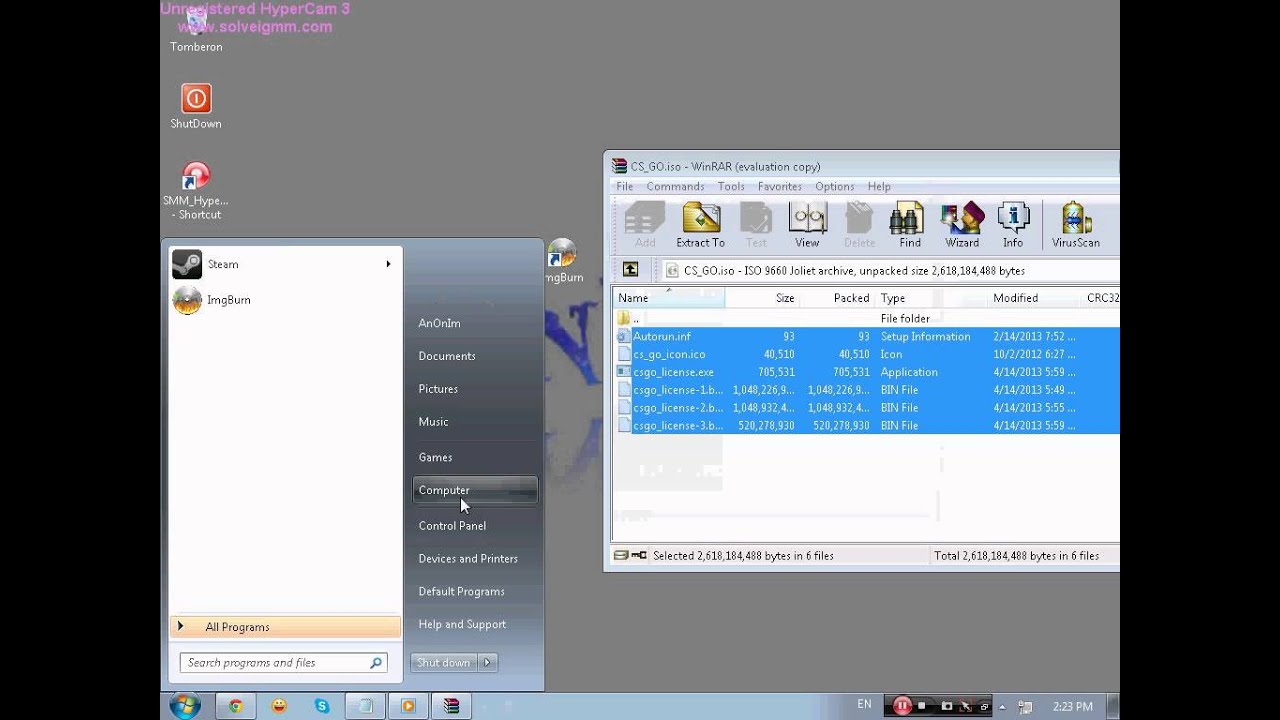This screenshot has width=1280, height=720.
Task: Pause the HyperCam recording with the red button
Action: (x=902, y=706)
